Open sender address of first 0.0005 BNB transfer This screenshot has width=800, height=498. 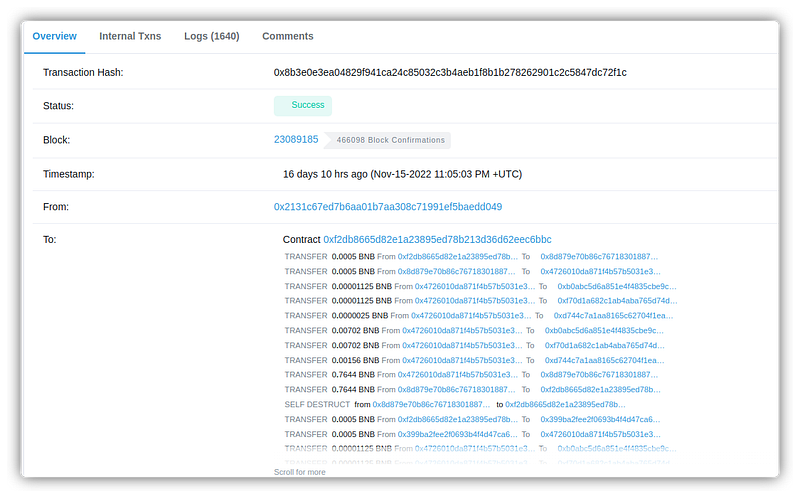click(x=457, y=256)
